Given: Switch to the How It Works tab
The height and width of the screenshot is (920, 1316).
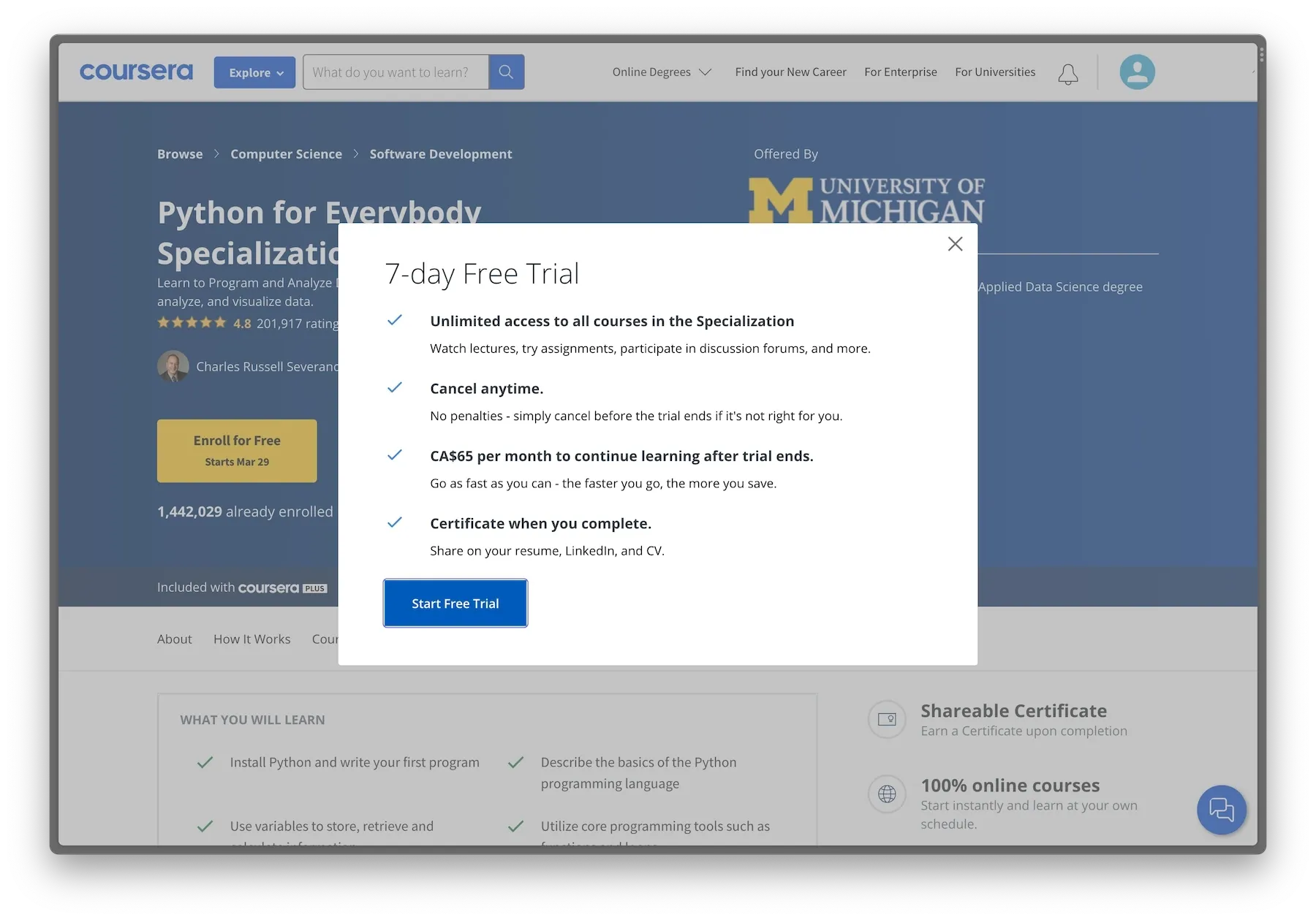Looking at the screenshot, I should (252, 639).
